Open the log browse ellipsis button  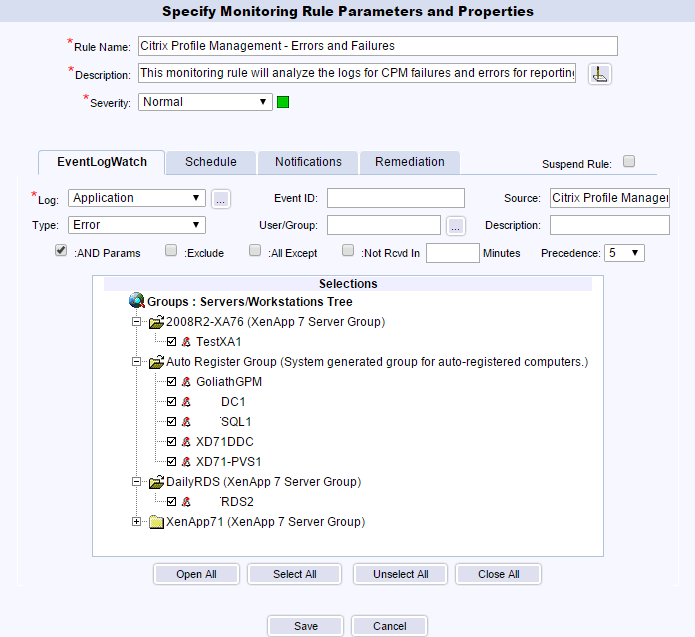[x=220, y=199]
